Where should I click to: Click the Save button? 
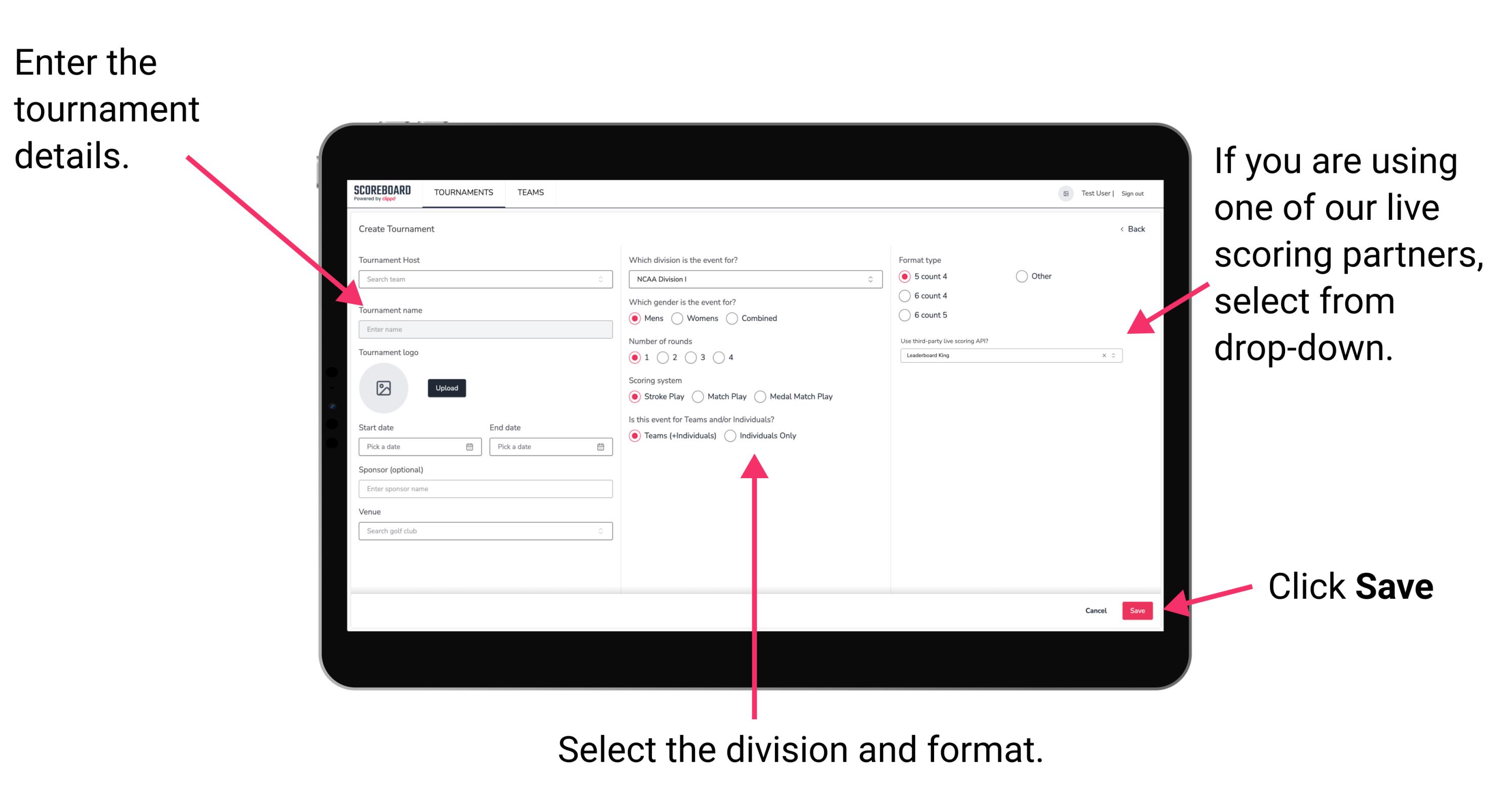[x=1138, y=609]
